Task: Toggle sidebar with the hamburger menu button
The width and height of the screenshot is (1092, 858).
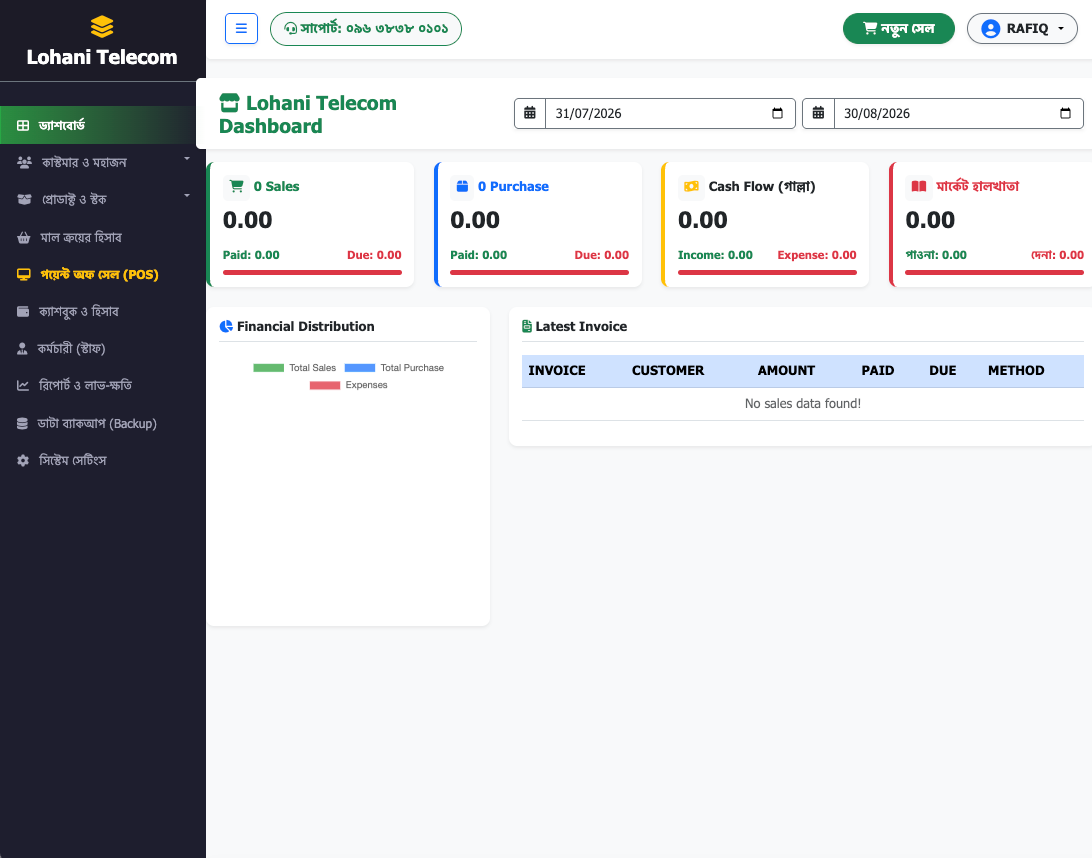Action: [242, 29]
